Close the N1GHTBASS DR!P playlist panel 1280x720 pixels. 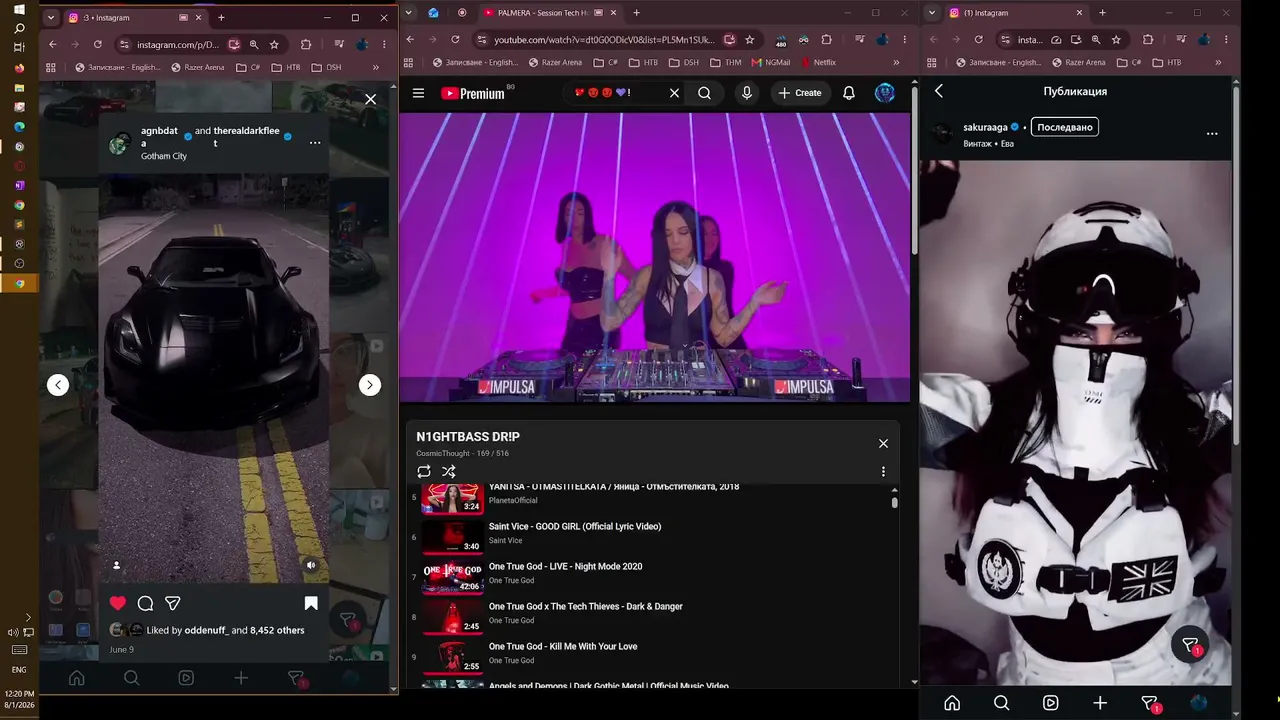pyautogui.click(x=883, y=443)
